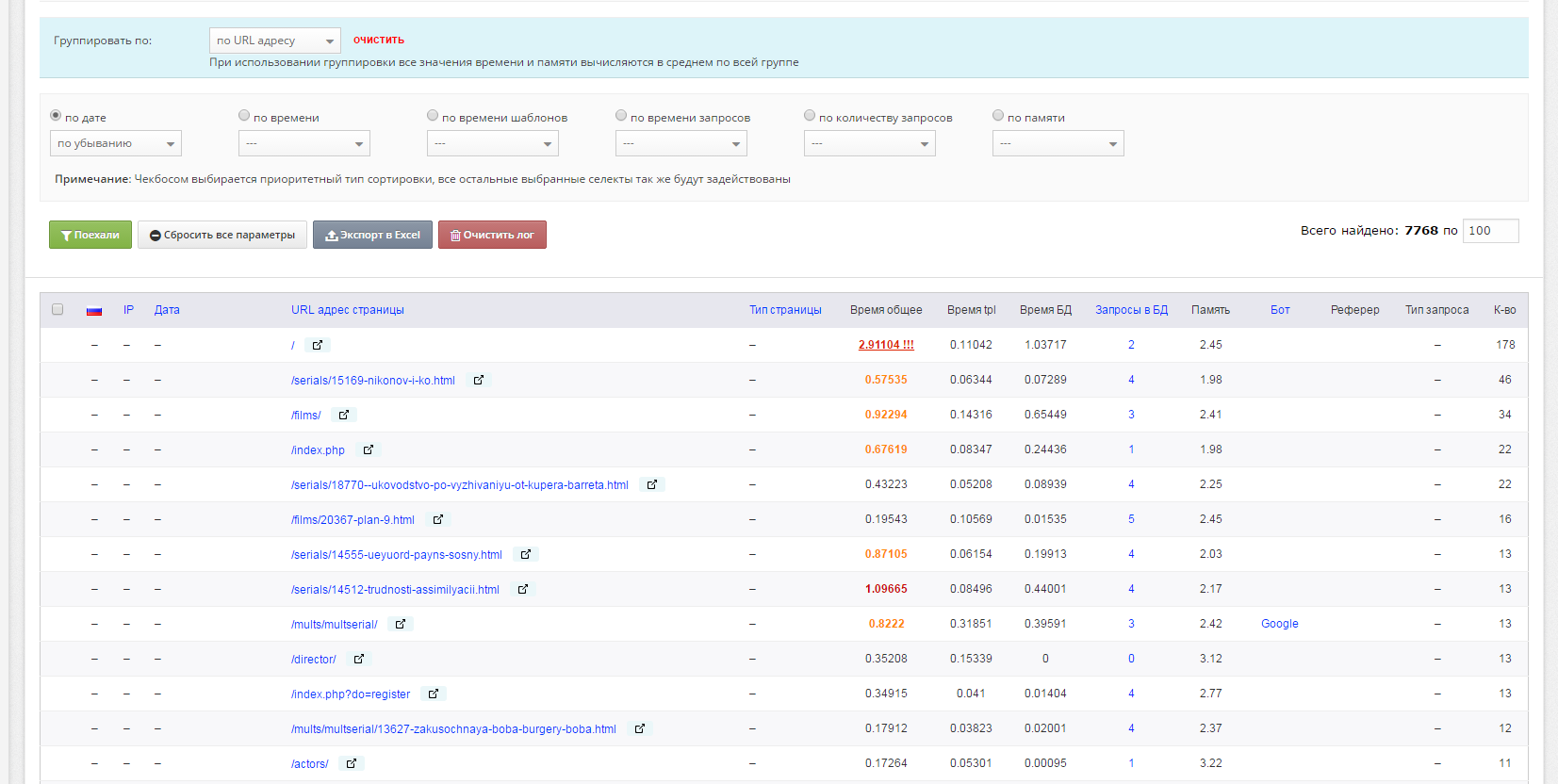Open the /director/ URL link
Viewport: 1558px width, 784px height.
(x=314, y=660)
